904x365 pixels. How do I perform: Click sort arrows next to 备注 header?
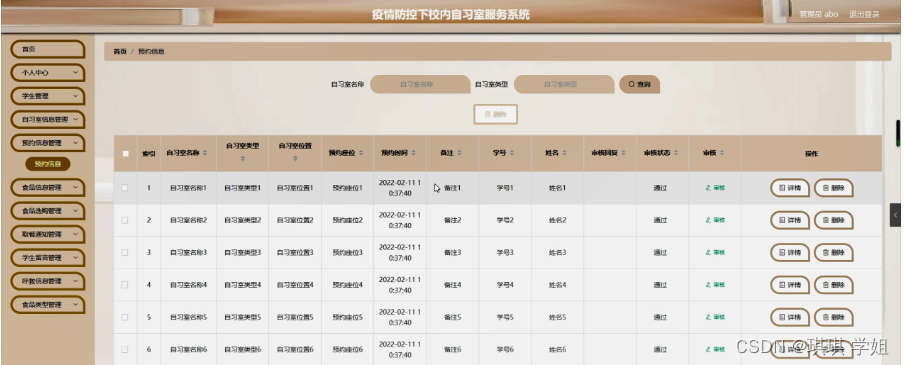459,153
